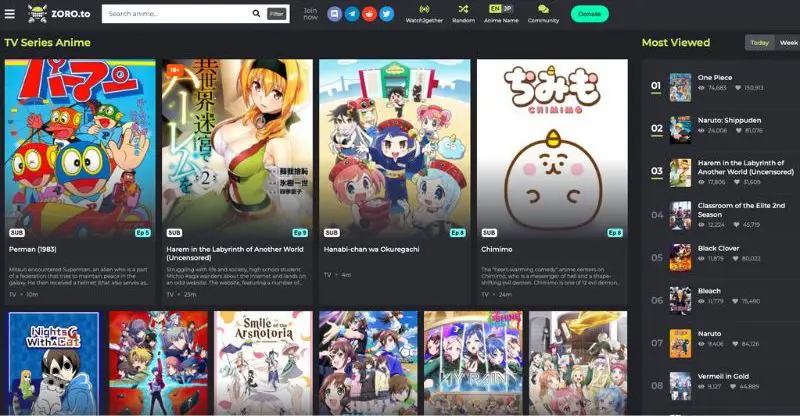Open Black Clover in Most Viewed
Image resolution: width=800 pixels, height=416 pixels.
(718, 248)
